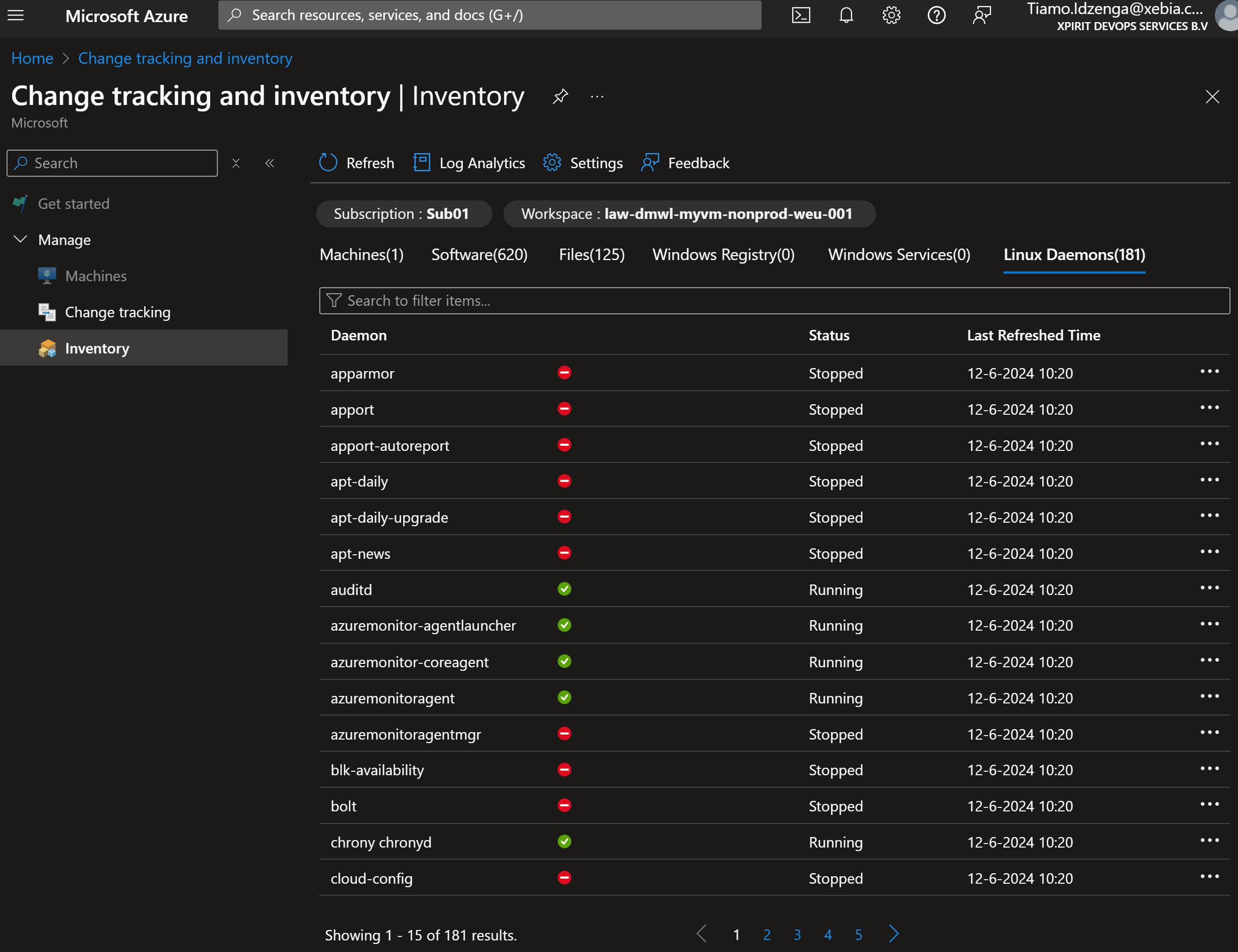Open the notifications bell
This screenshot has height=952, width=1238.
point(846,15)
